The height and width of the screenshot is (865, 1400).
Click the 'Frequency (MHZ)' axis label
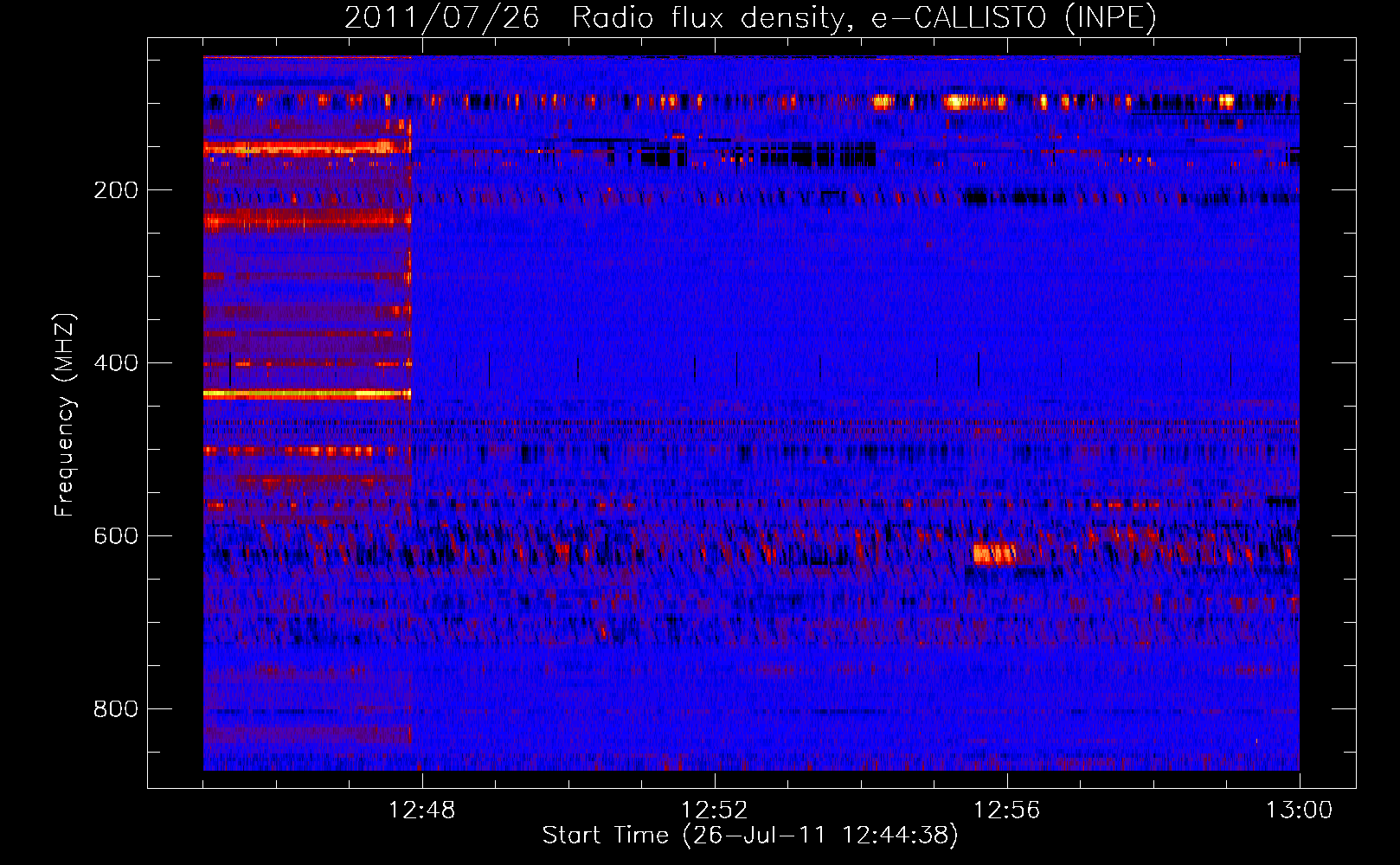(64, 415)
